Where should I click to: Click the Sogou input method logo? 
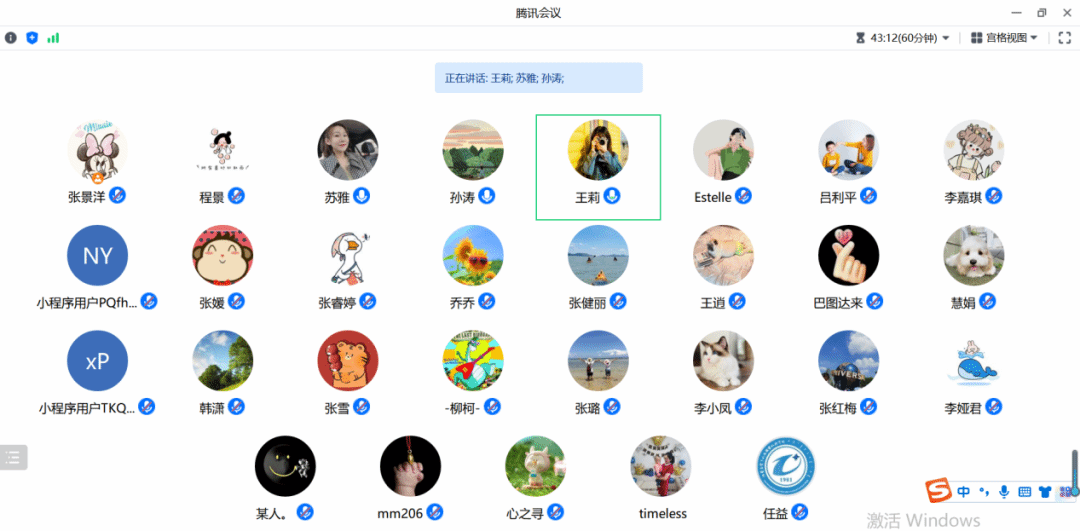[937, 491]
